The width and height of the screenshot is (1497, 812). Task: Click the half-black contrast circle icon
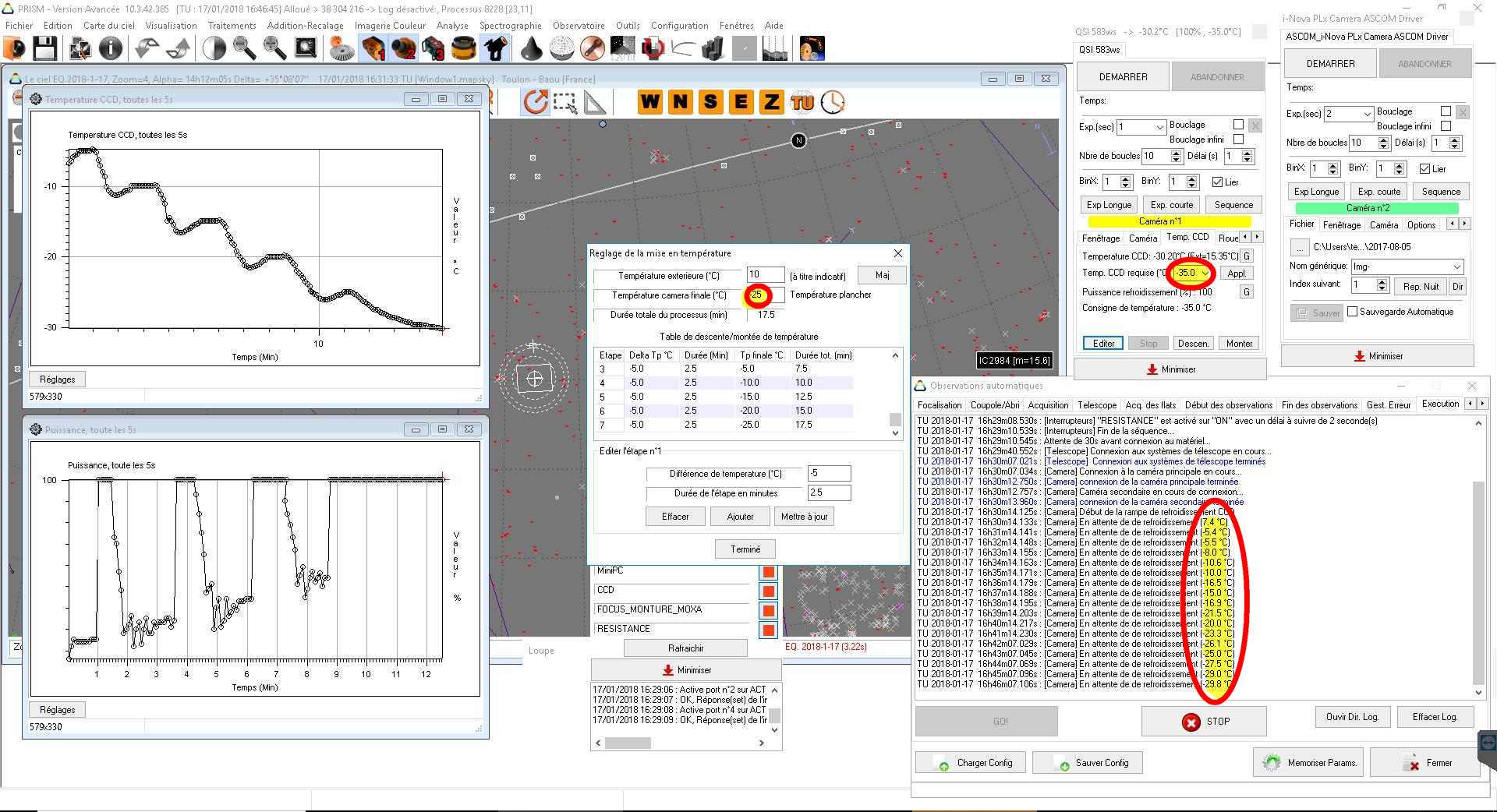point(214,49)
